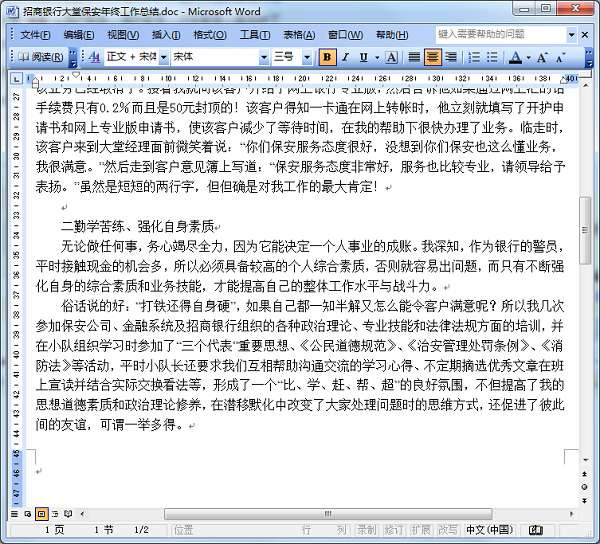600x544 pixels.
Task: Toggle italic formatting button
Action: coord(346,57)
